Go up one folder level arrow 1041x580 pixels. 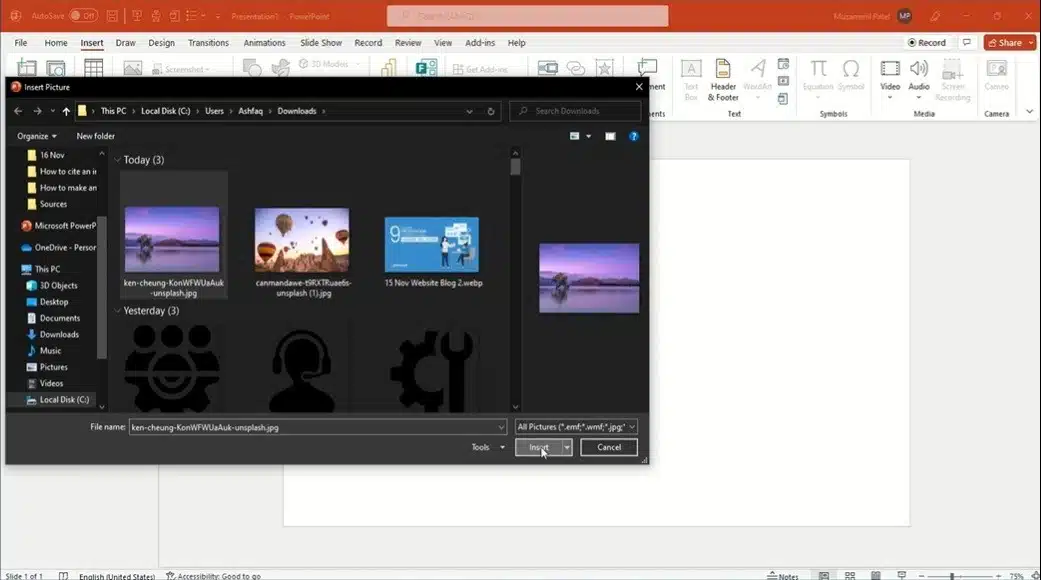(66, 111)
